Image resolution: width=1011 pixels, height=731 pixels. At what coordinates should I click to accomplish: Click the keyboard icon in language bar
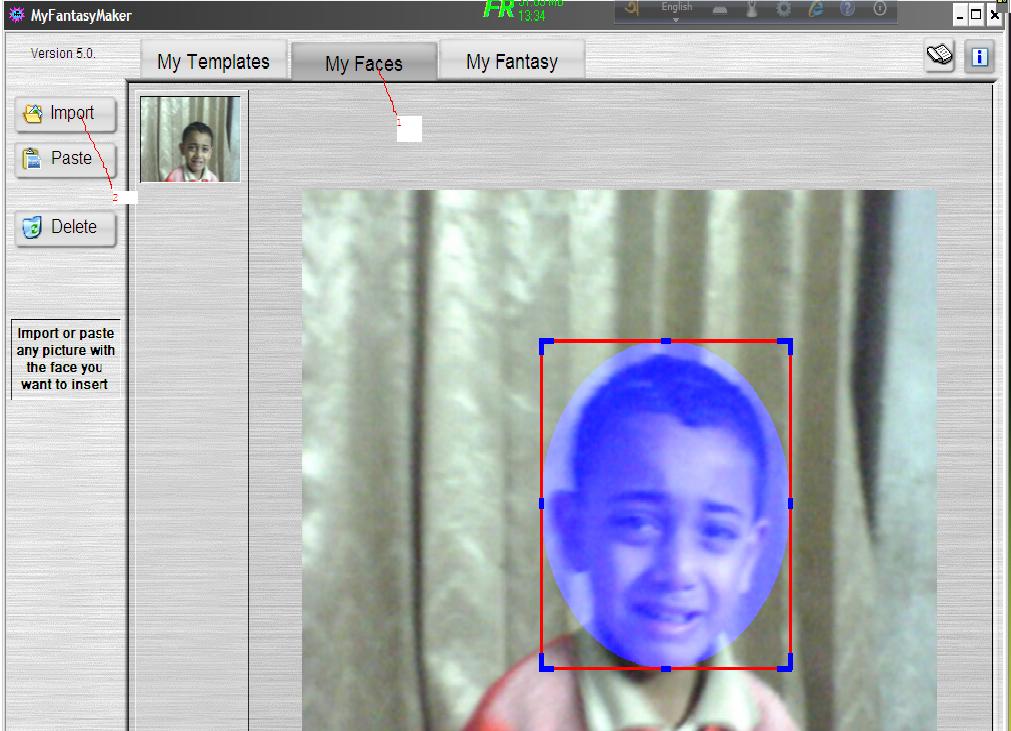[x=720, y=10]
